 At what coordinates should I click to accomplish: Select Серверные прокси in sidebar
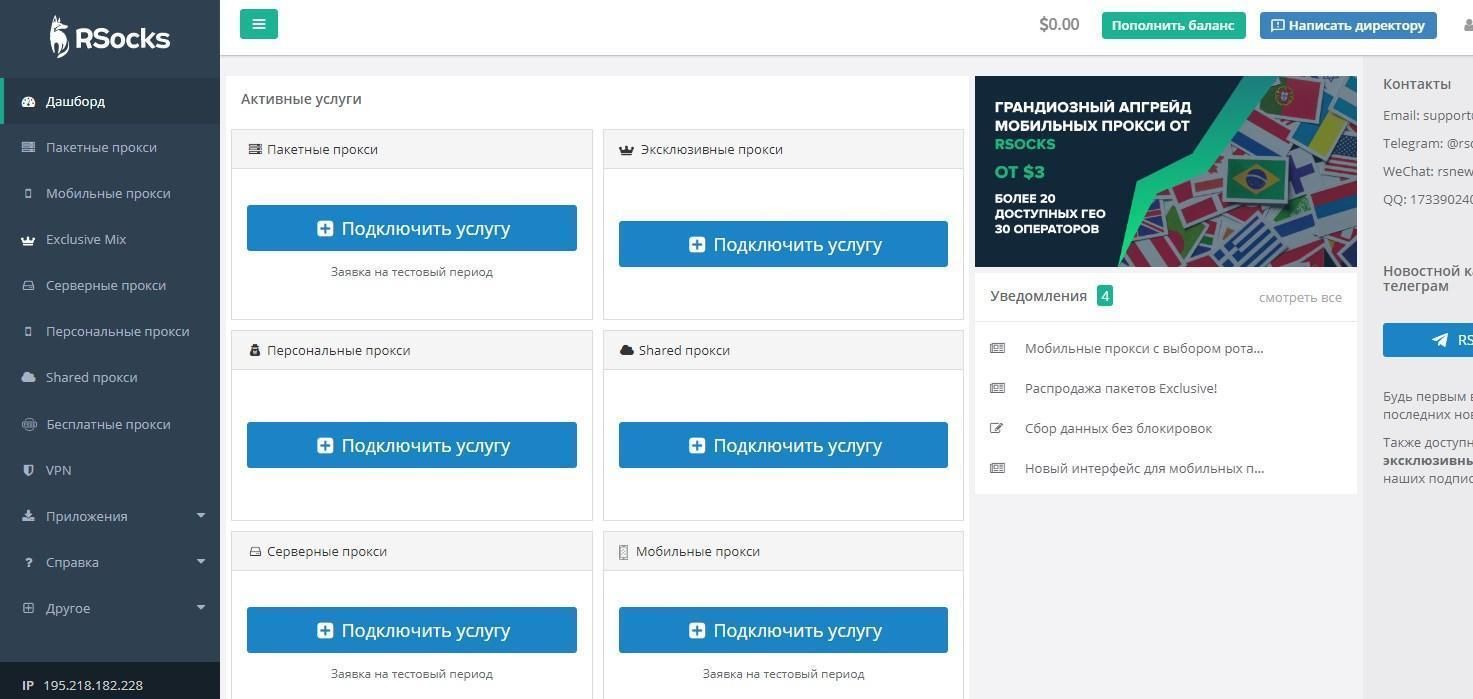click(x=110, y=285)
